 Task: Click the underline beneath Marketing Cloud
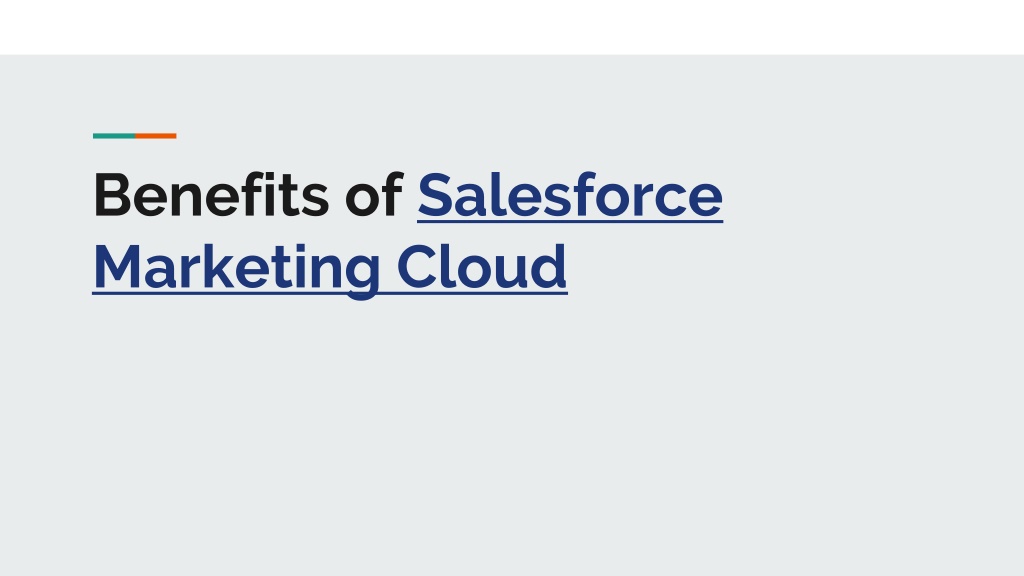330,294
